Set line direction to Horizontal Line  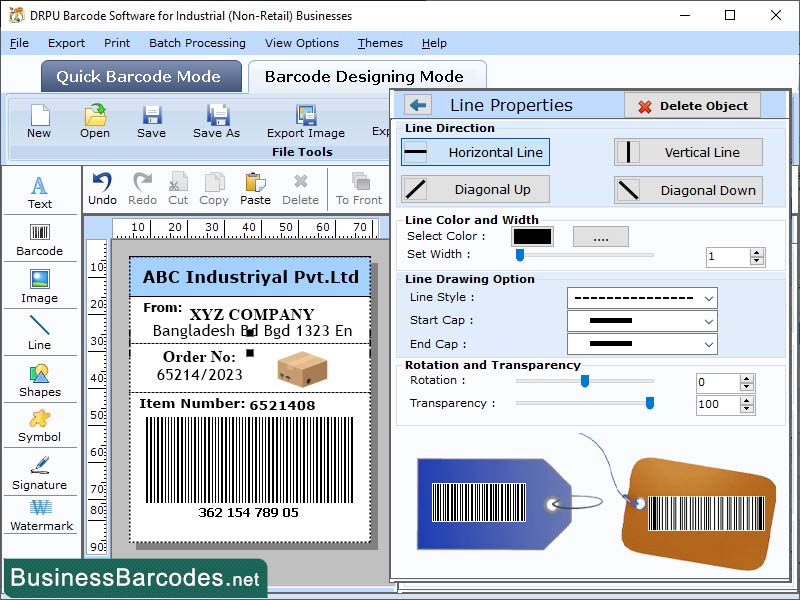pyautogui.click(x=475, y=152)
